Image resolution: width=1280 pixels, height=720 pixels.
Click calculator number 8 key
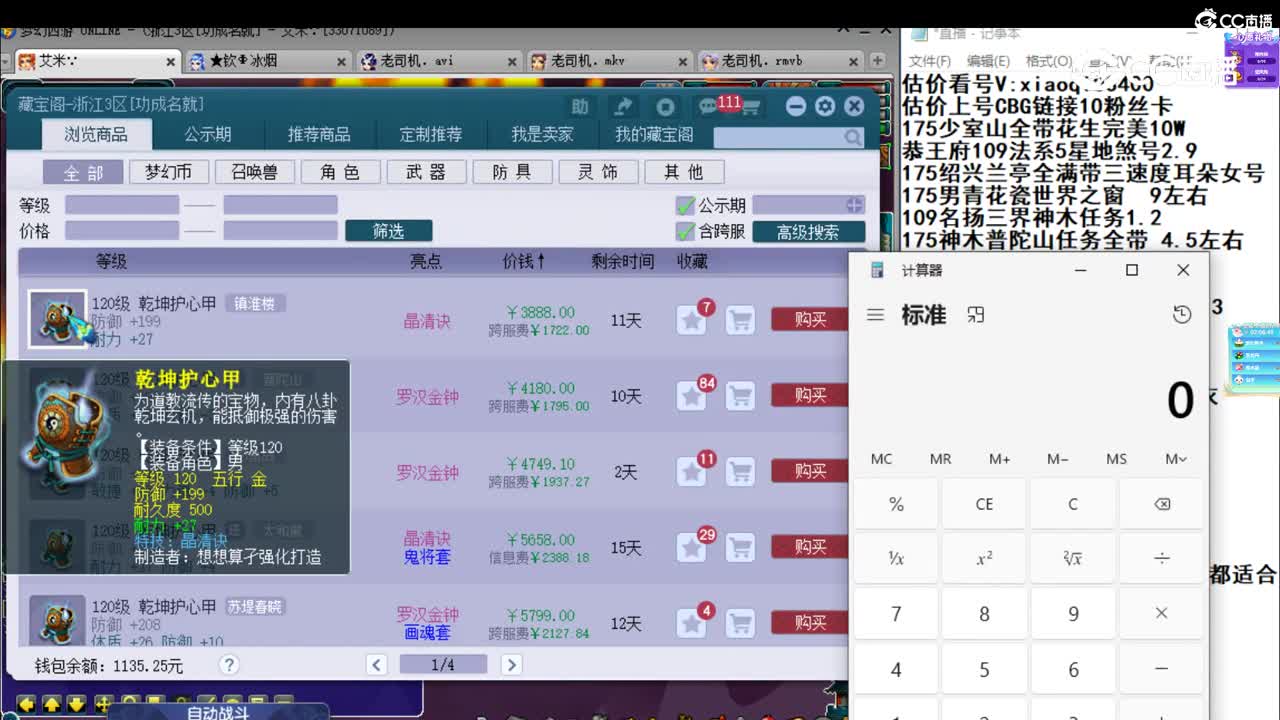984,613
